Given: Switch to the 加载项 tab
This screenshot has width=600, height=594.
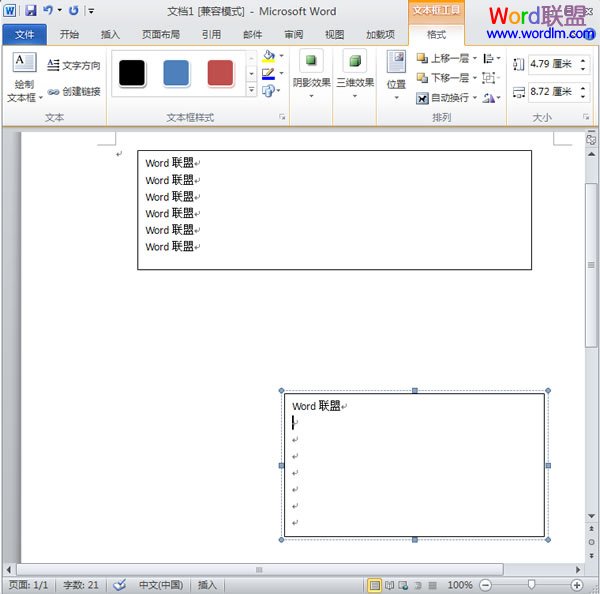Looking at the screenshot, I should 380,35.
